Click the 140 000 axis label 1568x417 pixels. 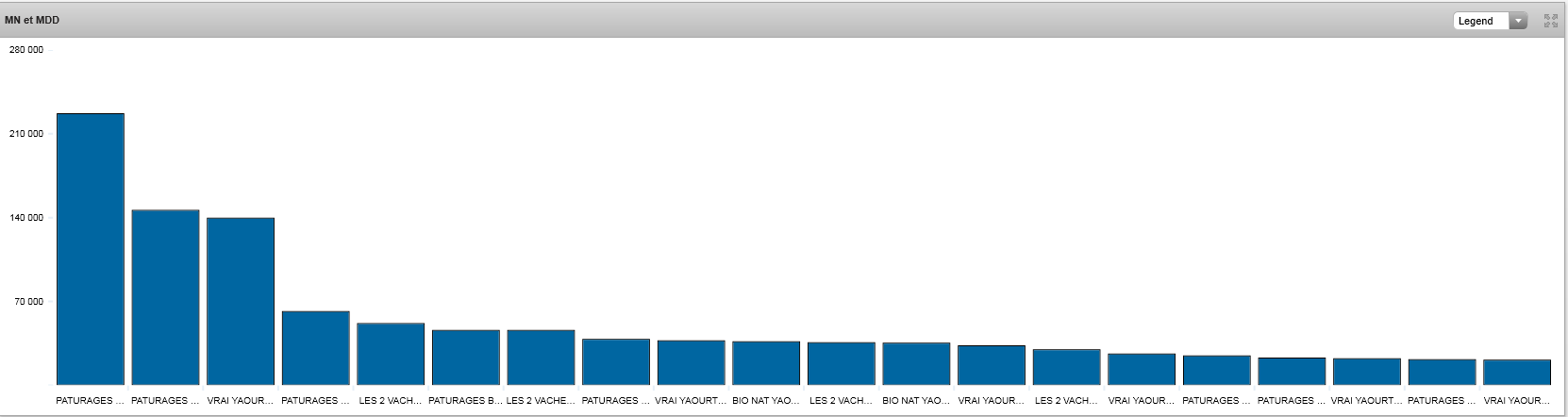click(26, 218)
